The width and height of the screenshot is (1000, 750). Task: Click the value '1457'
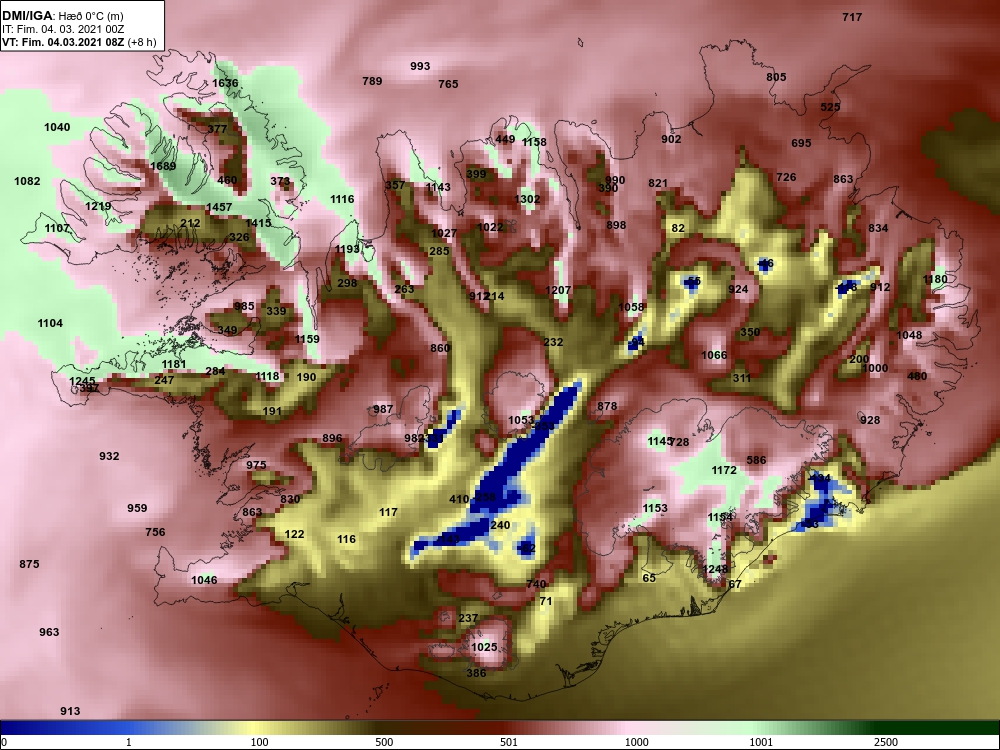[x=219, y=207]
